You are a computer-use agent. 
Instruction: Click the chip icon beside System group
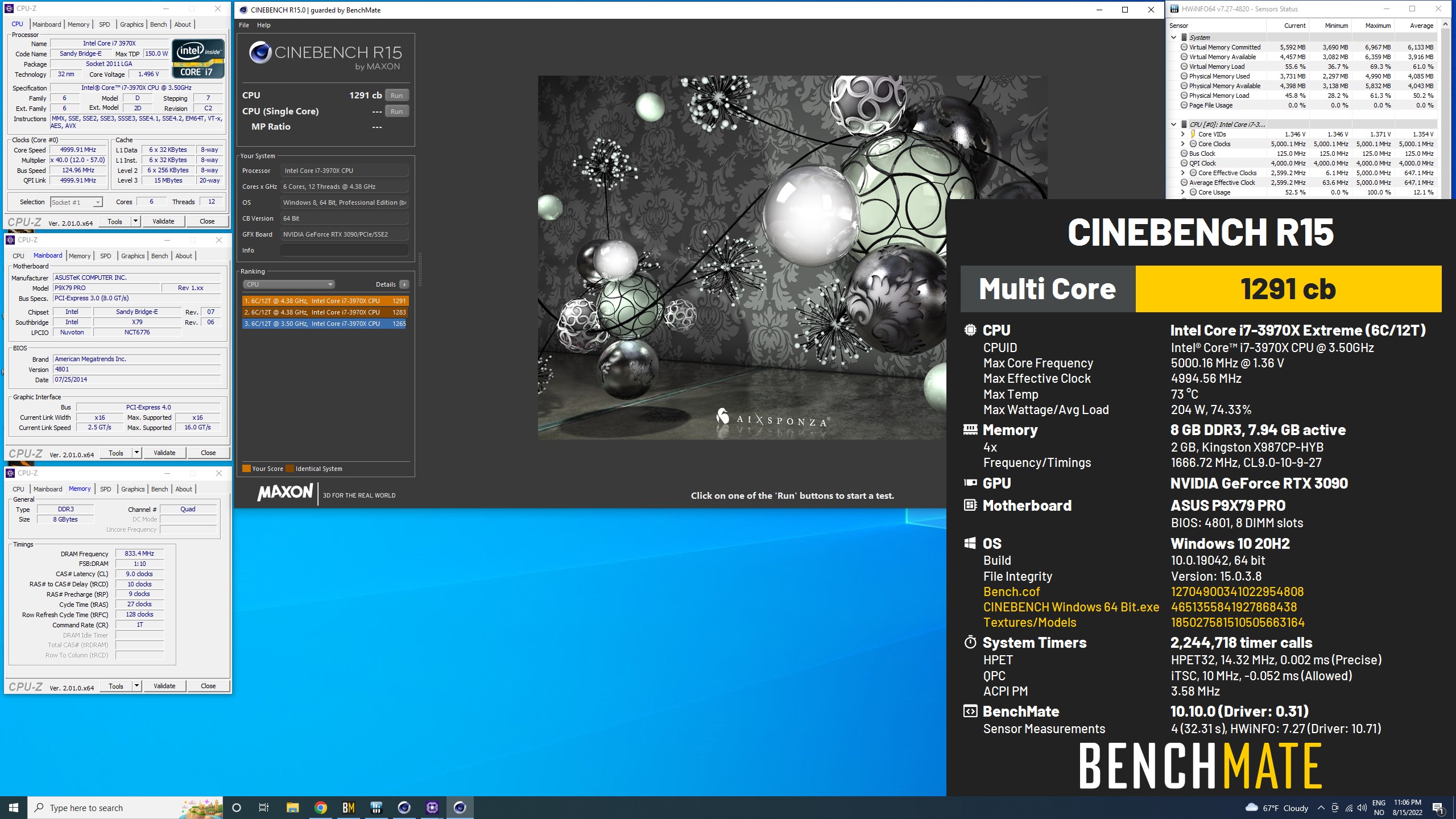[1184, 38]
